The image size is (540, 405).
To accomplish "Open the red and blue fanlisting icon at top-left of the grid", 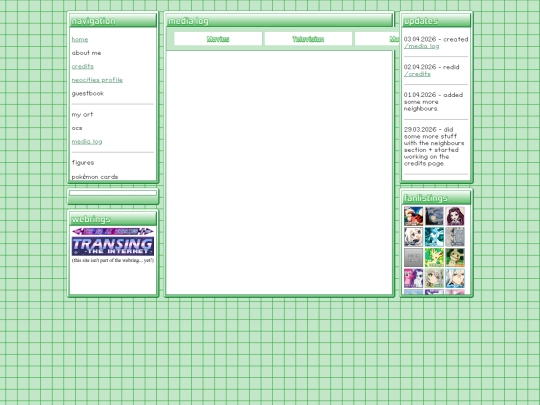I will pos(413,216).
